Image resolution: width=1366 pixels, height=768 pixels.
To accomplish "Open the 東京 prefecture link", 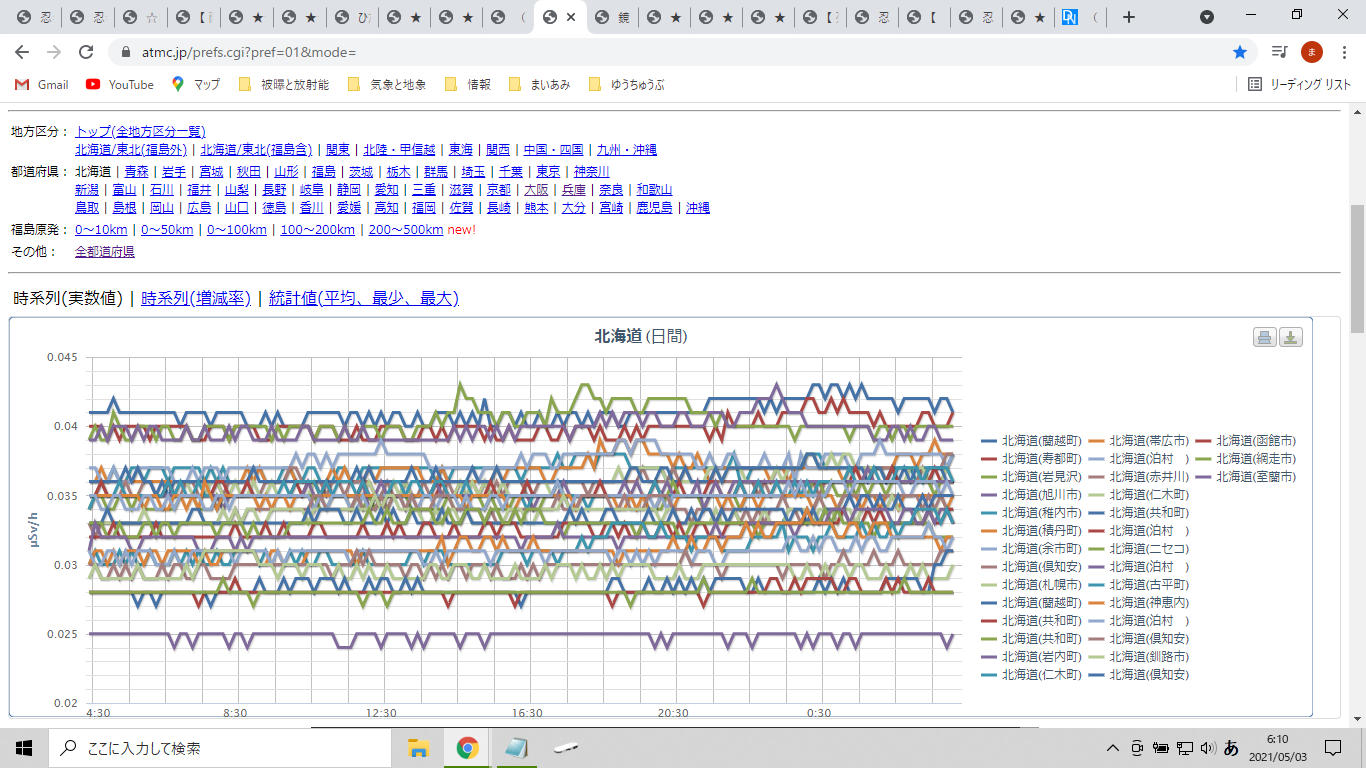I will (x=548, y=171).
